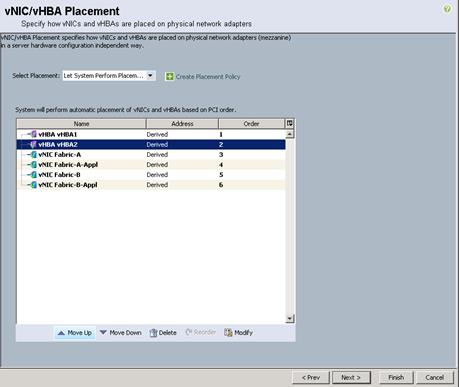Screen dimensions: 459x387
Task: Click the list scrollbar down arrow
Action: coord(289,319)
